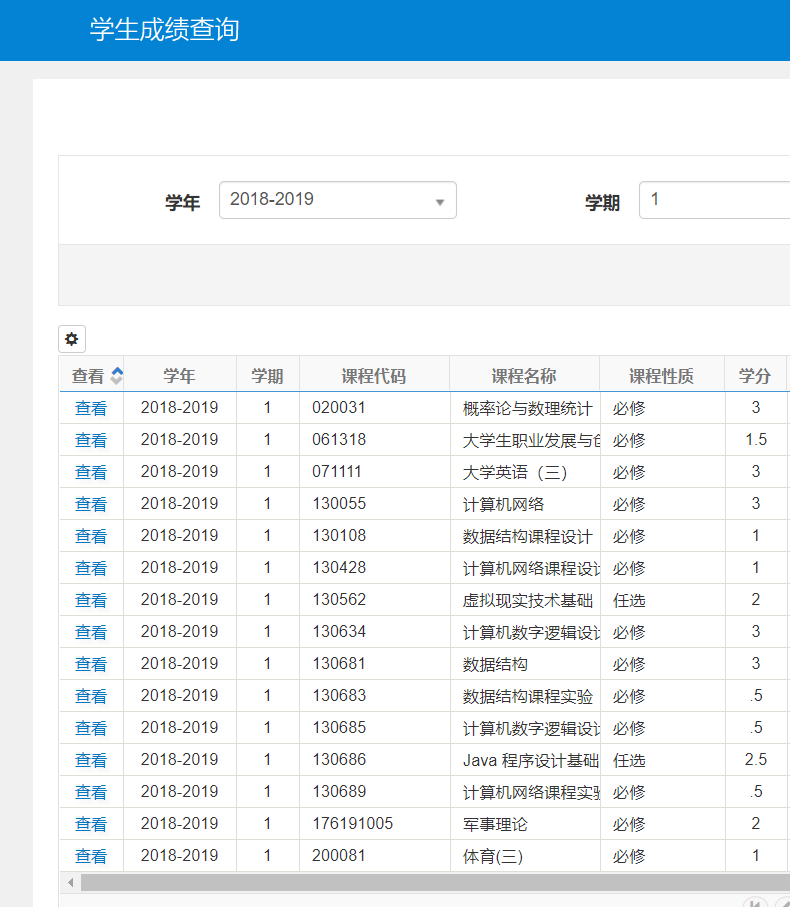This screenshot has height=907, width=790.
Task: Select course code 200081 cell
Action: (x=375, y=856)
